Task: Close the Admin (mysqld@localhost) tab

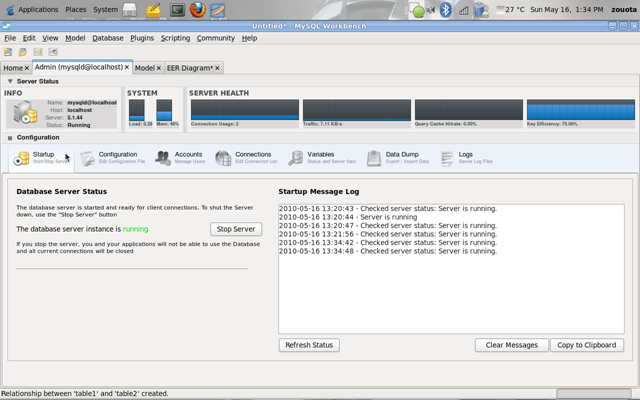Action: pyautogui.click(x=127, y=67)
